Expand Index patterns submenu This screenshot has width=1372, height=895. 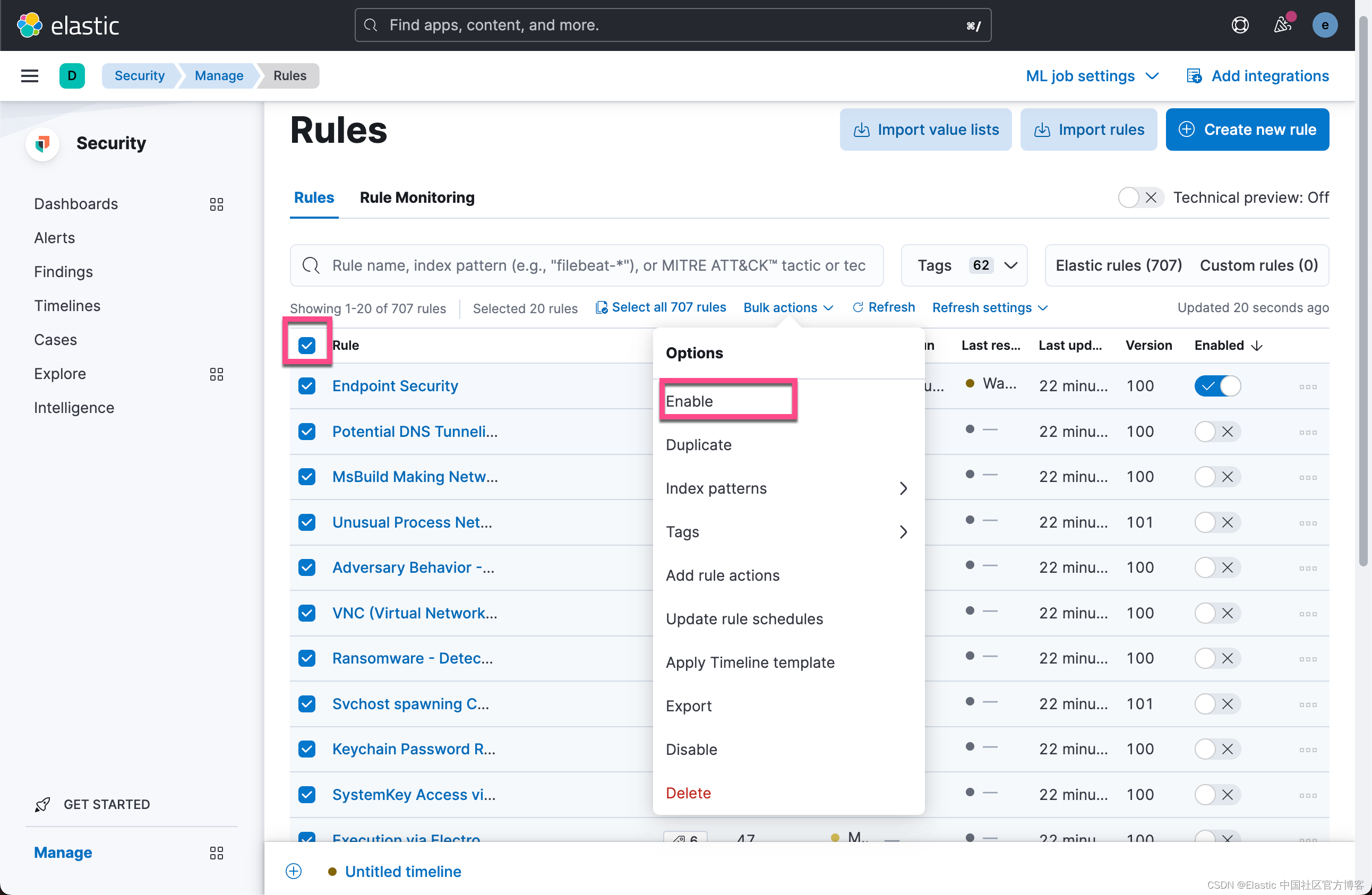pyautogui.click(x=787, y=488)
